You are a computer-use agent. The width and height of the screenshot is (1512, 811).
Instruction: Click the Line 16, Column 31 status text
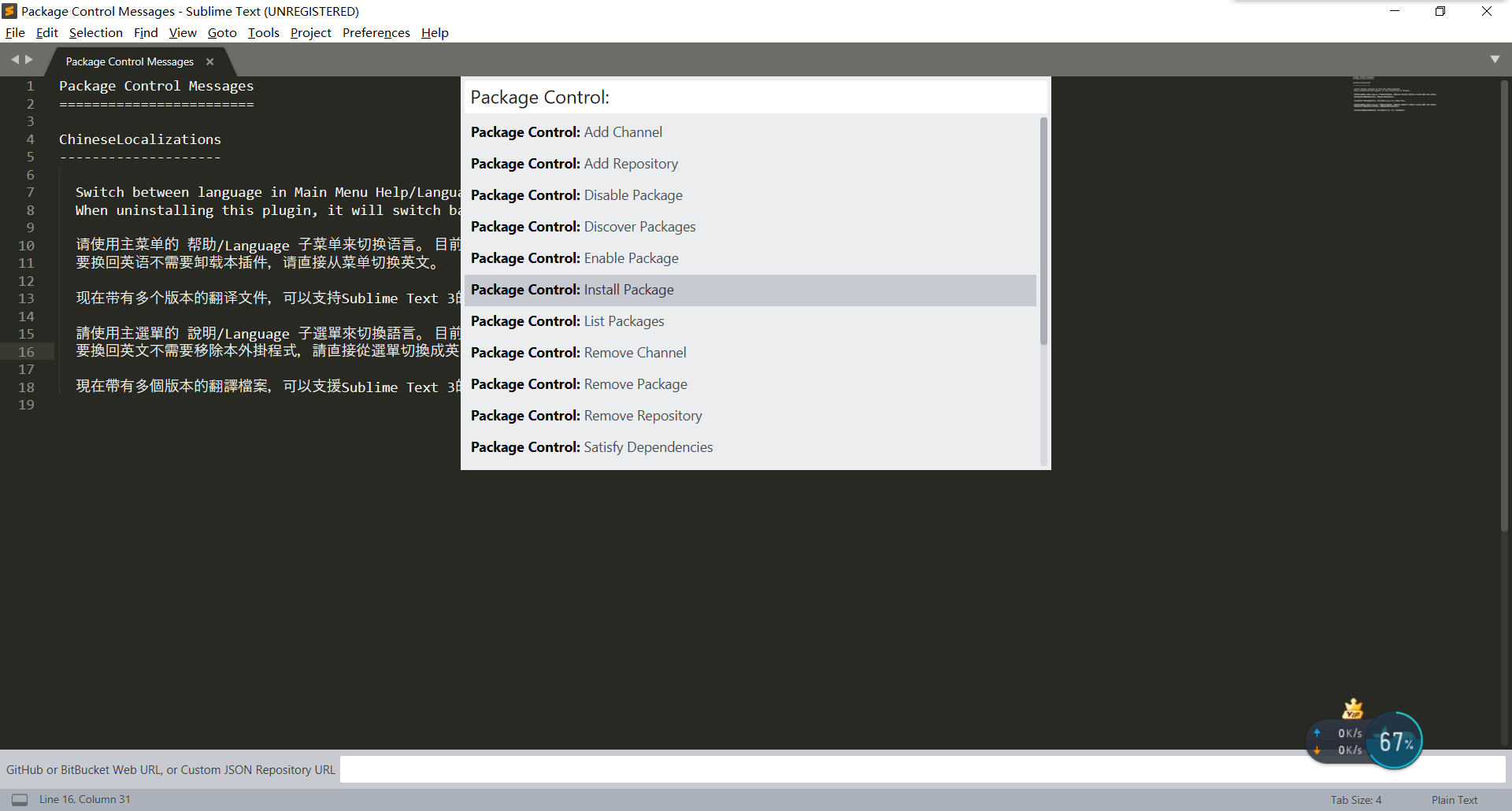click(x=85, y=799)
